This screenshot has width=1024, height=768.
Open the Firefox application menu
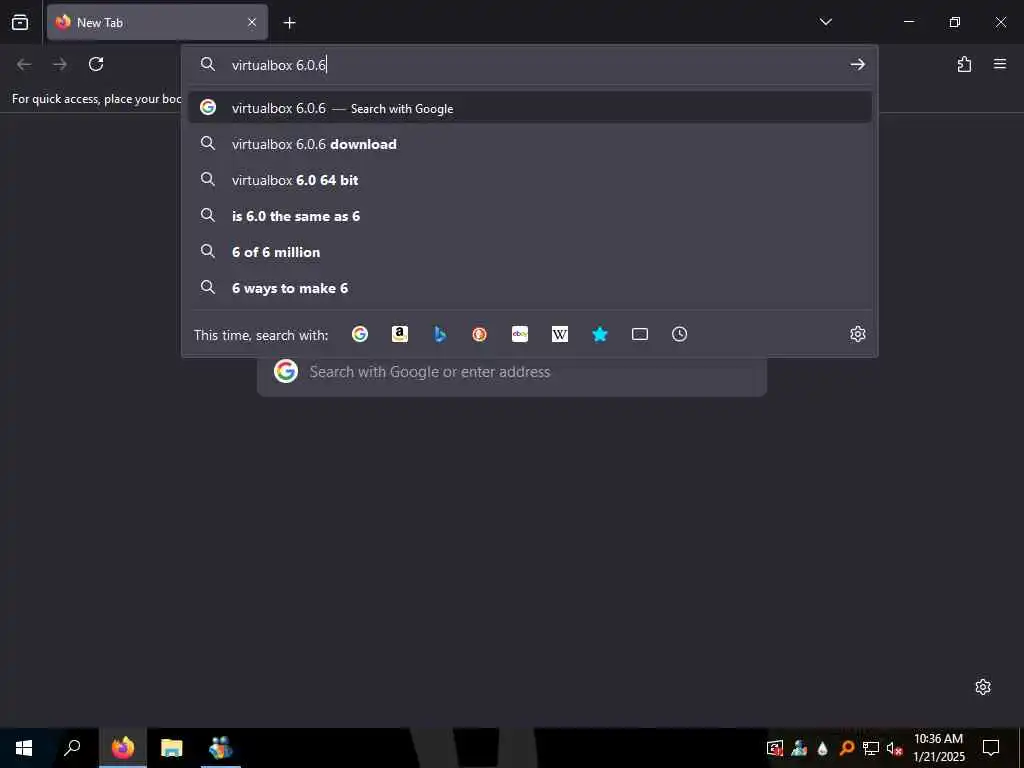1000,64
